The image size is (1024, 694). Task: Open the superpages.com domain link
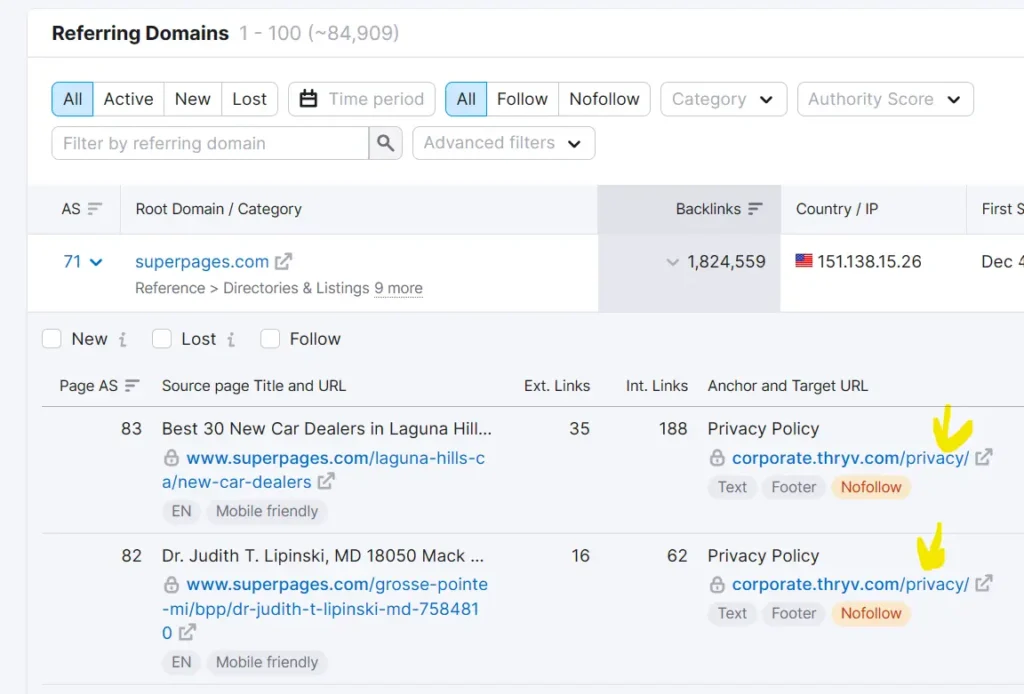point(202,262)
